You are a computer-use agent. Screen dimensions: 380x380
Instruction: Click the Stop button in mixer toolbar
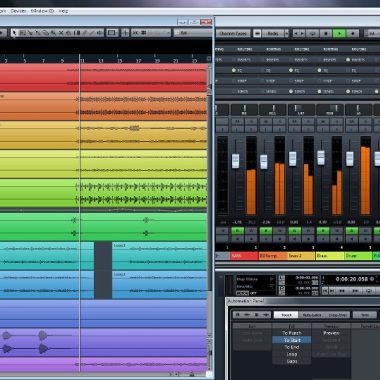tap(326, 33)
